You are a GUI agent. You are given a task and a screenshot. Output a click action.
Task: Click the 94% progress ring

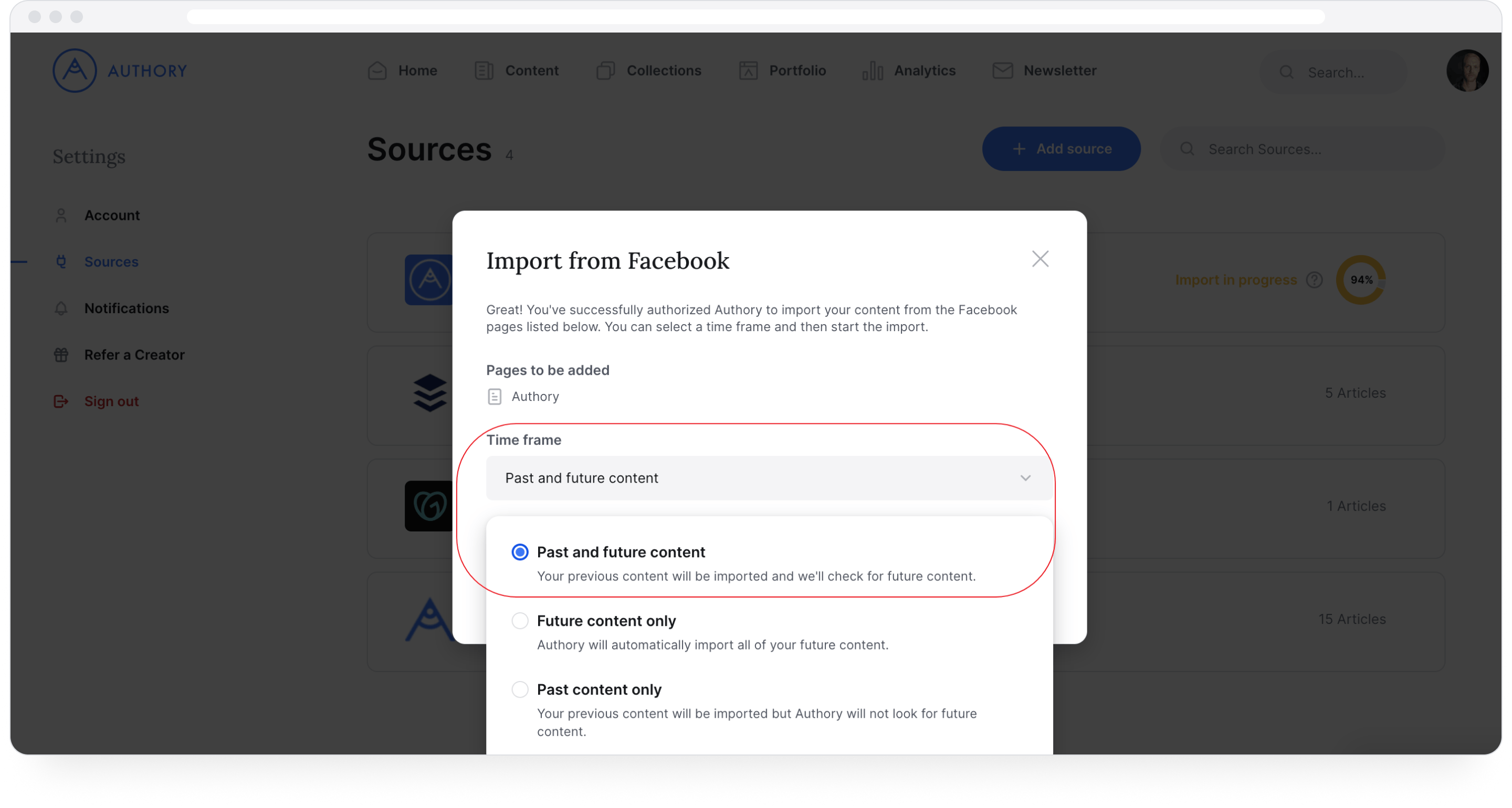click(x=1361, y=280)
